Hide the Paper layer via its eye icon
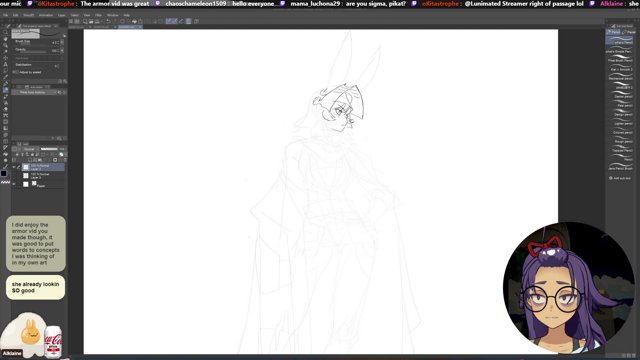Viewport: 640px width, 360px height. coord(14,184)
